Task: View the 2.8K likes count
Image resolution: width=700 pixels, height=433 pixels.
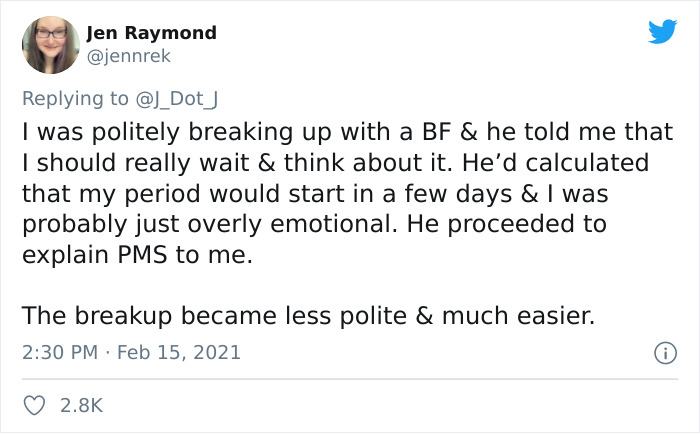Action: point(82,405)
